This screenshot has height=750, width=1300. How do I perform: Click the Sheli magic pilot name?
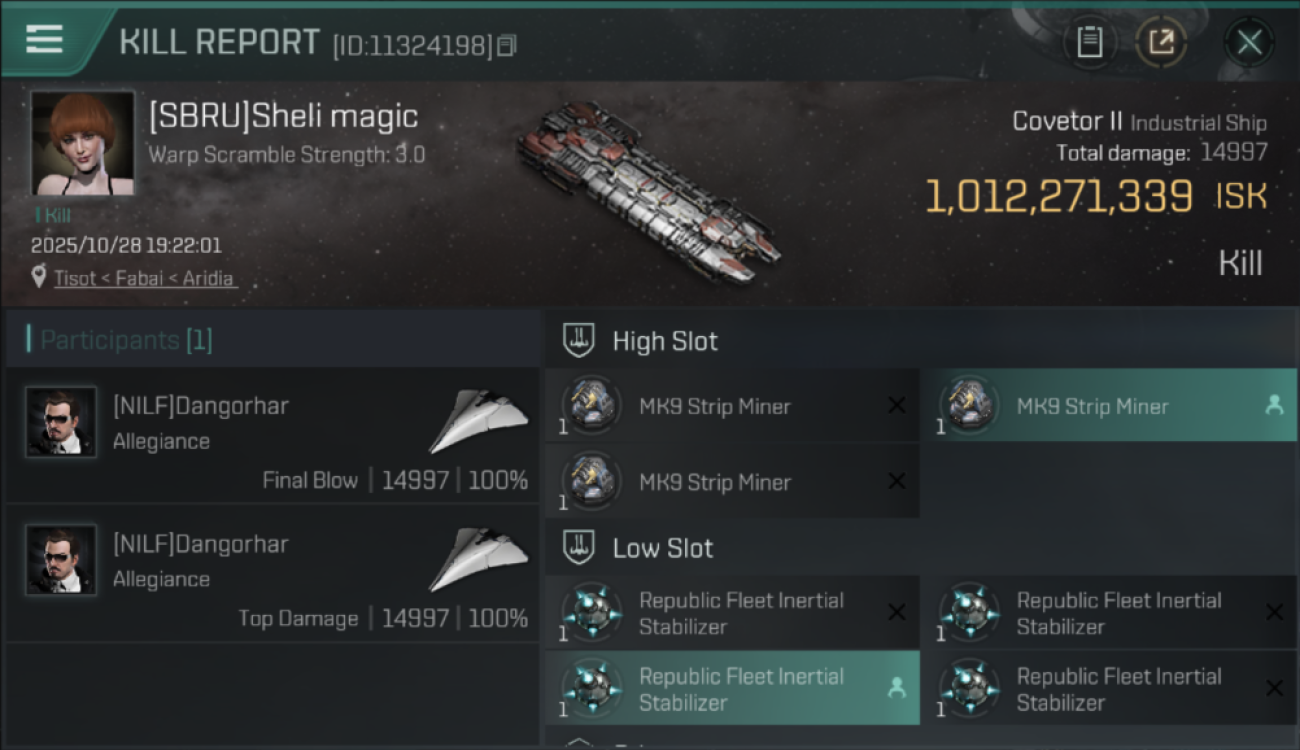tap(283, 117)
